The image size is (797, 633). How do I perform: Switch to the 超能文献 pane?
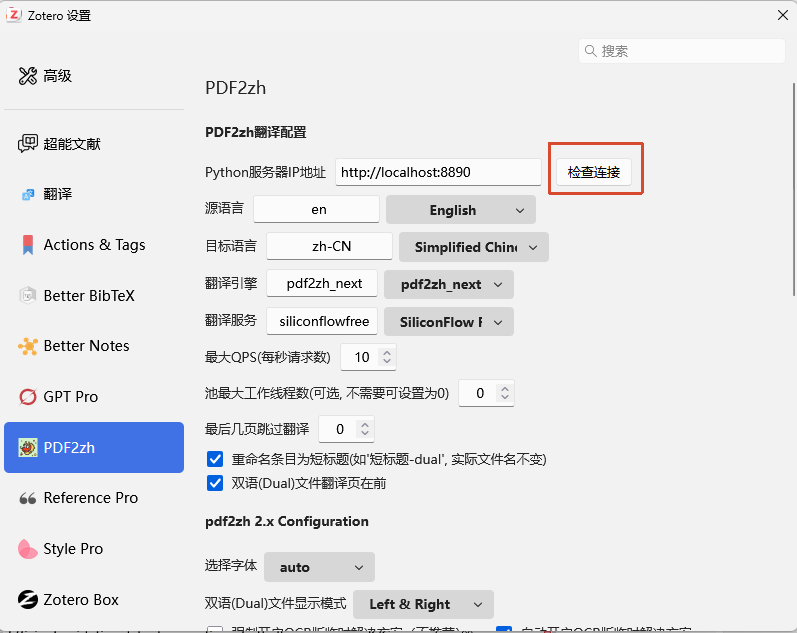(x=94, y=143)
